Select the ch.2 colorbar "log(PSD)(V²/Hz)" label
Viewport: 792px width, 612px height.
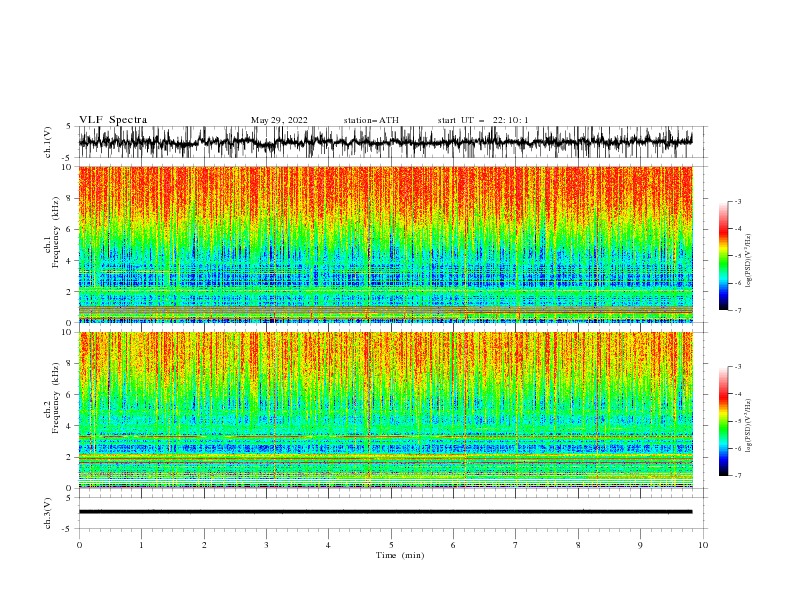pyautogui.click(x=749, y=426)
